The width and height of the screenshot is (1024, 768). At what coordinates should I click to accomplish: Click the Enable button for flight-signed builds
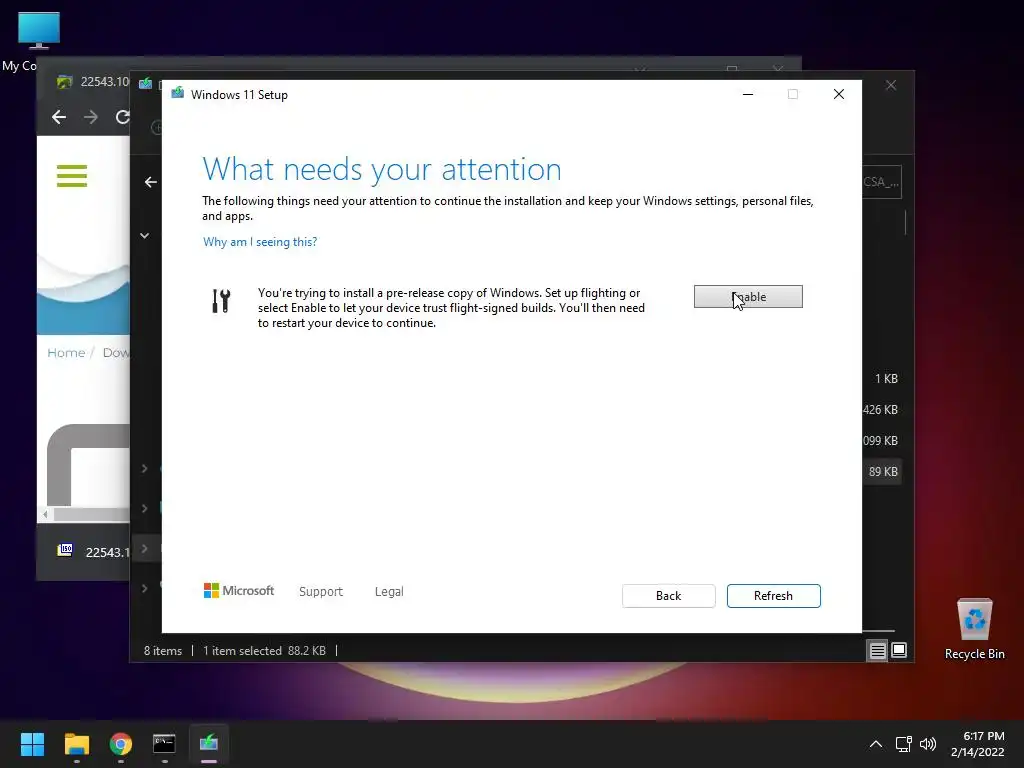pos(748,296)
